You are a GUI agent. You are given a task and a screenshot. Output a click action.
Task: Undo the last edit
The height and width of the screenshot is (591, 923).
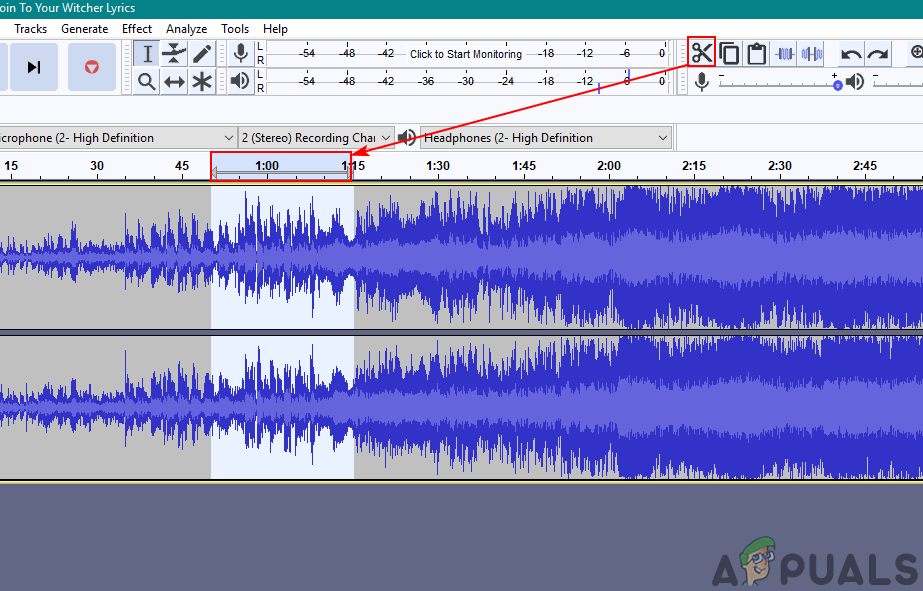pyautogui.click(x=849, y=54)
